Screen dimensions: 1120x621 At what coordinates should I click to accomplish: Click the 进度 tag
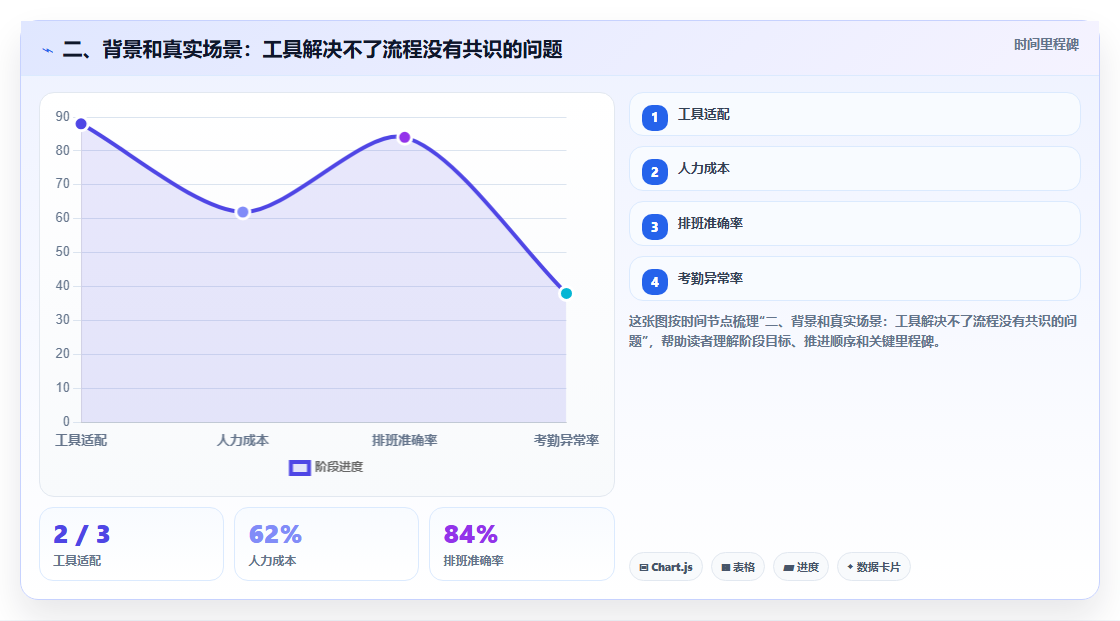(x=801, y=567)
